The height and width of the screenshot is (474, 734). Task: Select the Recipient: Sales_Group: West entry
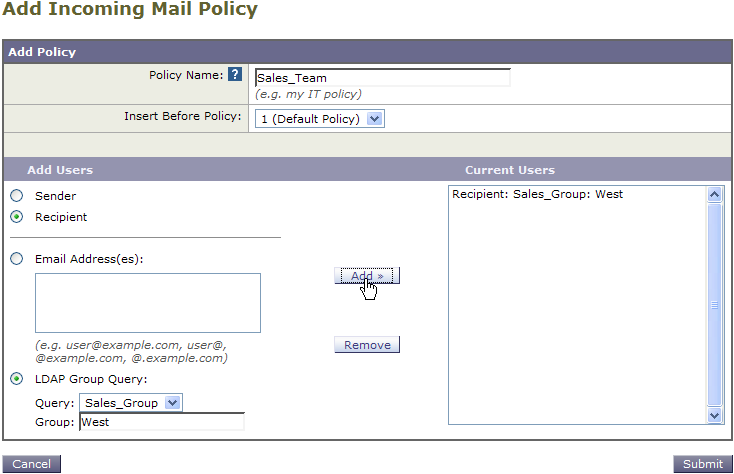pos(537,194)
